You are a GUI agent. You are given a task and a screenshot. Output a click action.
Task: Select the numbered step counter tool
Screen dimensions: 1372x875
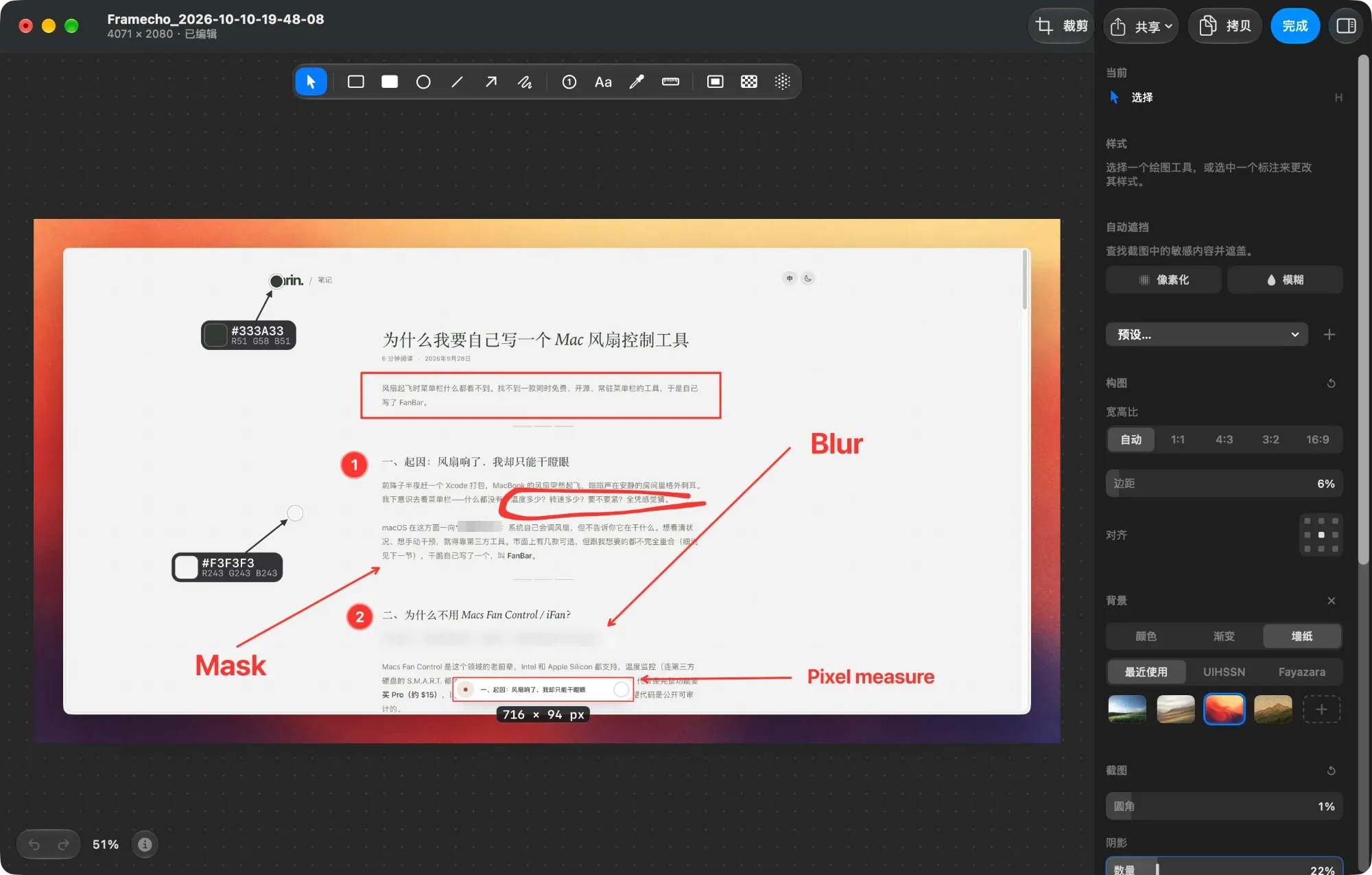click(569, 82)
